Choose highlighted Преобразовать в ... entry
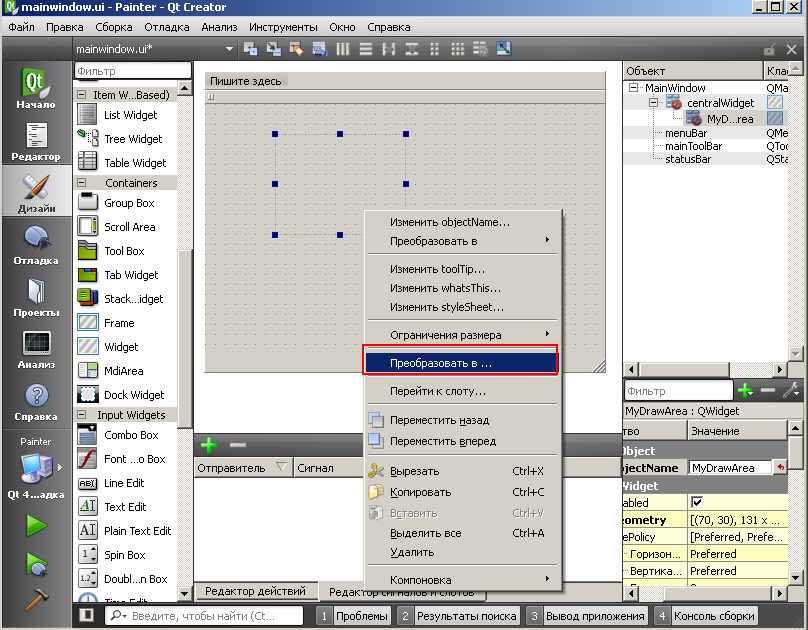Viewport: 808px width, 630px height. [461, 363]
